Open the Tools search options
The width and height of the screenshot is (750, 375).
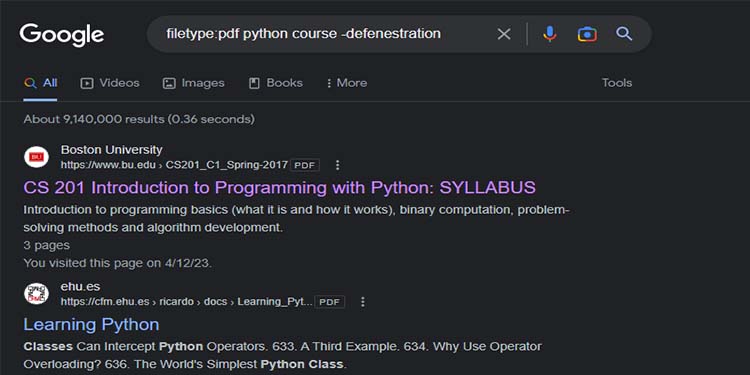[x=617, y=83]
